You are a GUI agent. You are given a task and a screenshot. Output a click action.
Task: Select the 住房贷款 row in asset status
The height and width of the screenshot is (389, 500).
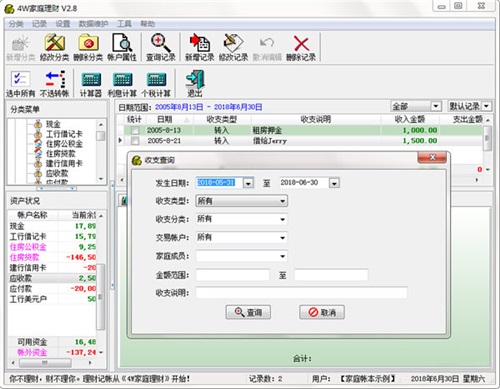click(52, 257)
